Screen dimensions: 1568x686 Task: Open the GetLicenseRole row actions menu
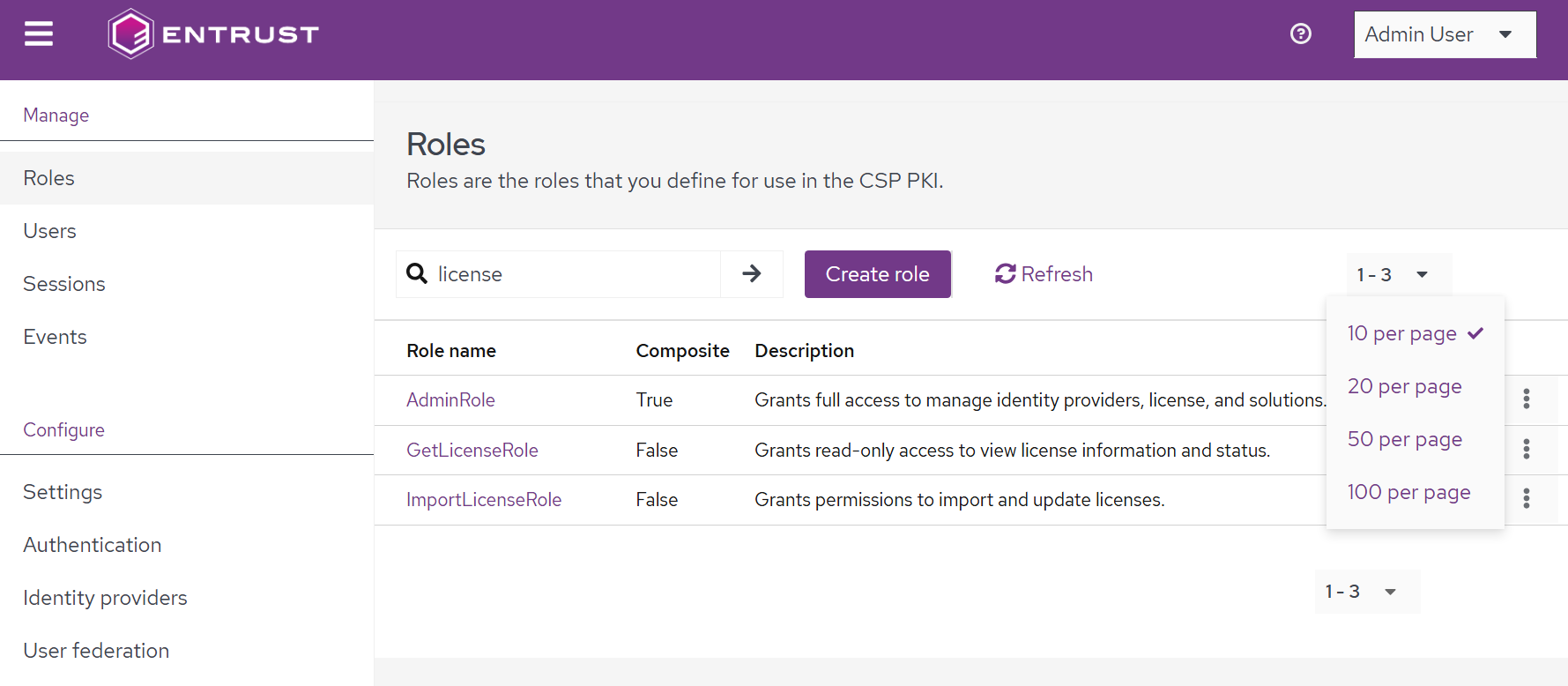coord(1526,450)
